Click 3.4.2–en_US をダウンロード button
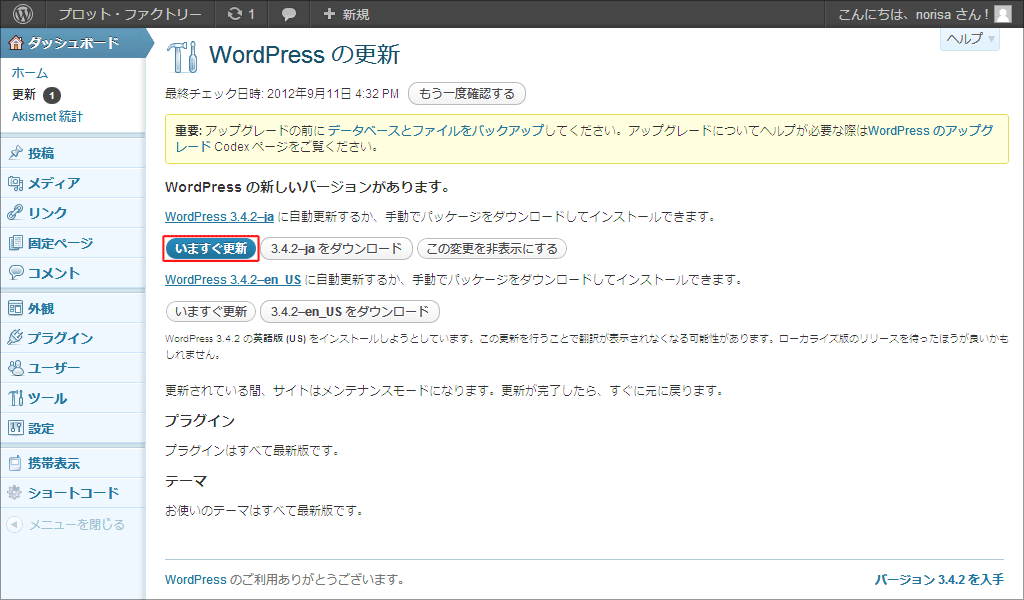This screenshot has width=1024, height=600. 350,311
